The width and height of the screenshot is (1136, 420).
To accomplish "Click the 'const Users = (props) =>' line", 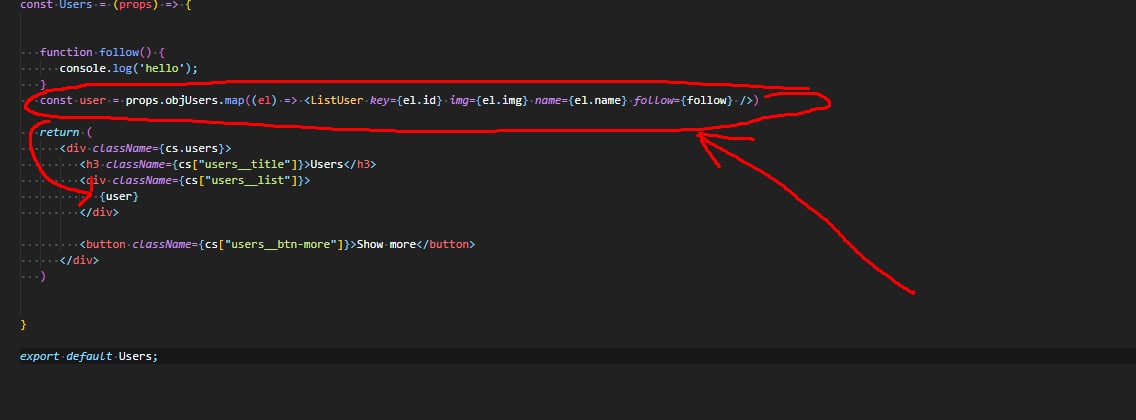I will tap(106, 4).
